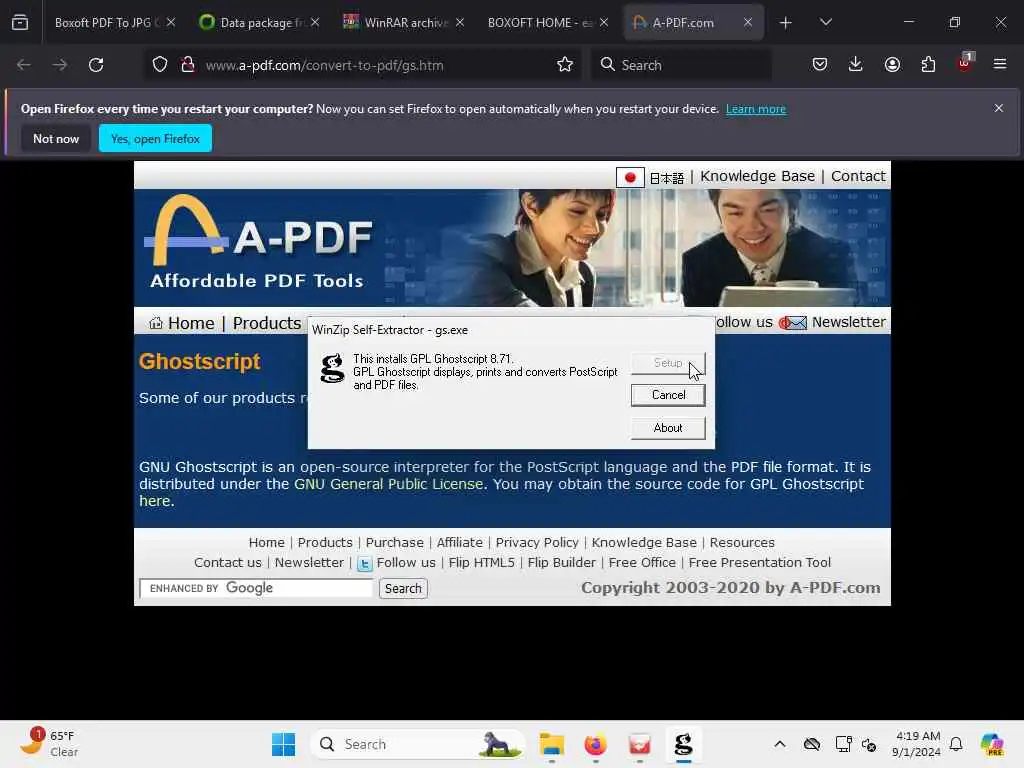Open the footer Free Office link

(x=642, y=563)
